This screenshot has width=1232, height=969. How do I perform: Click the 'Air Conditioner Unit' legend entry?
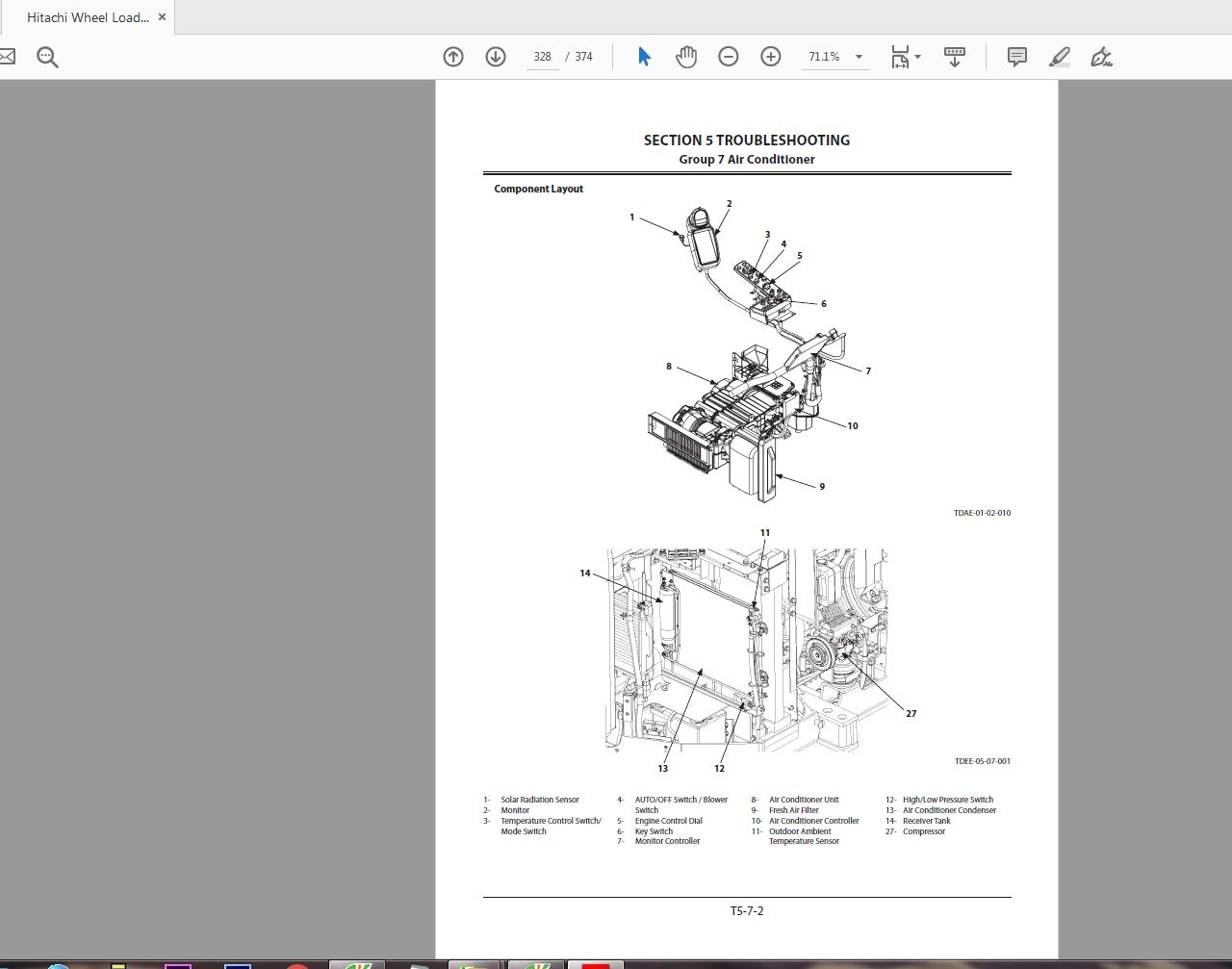pos(804,800)
